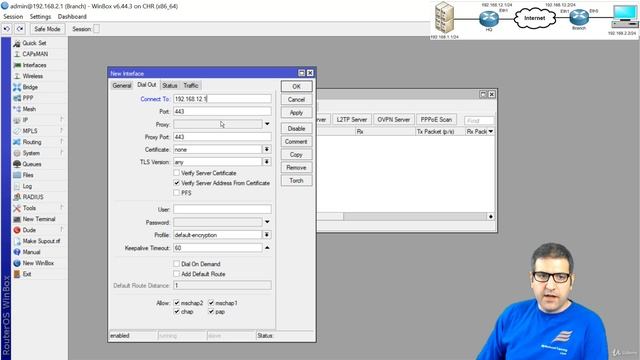
Task: Click the undo toolbar icon
Action: point(7,29)
